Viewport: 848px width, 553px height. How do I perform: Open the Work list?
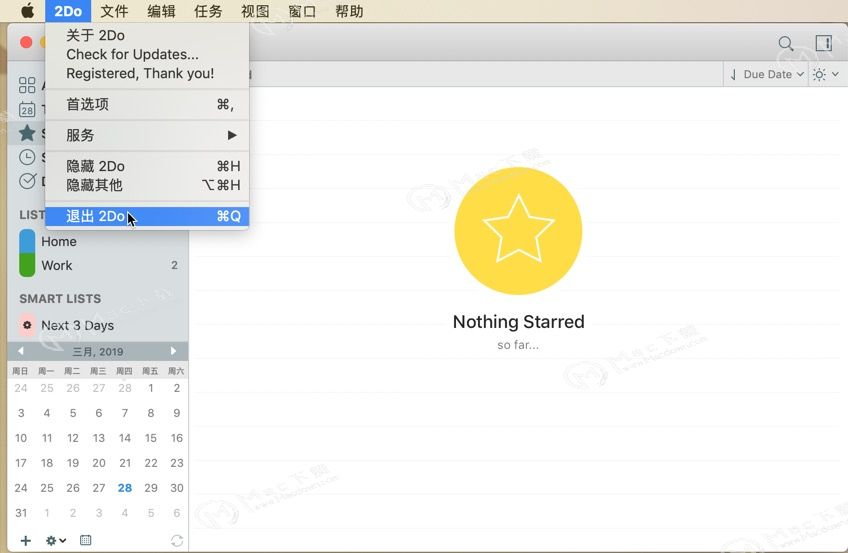(98, 265)
